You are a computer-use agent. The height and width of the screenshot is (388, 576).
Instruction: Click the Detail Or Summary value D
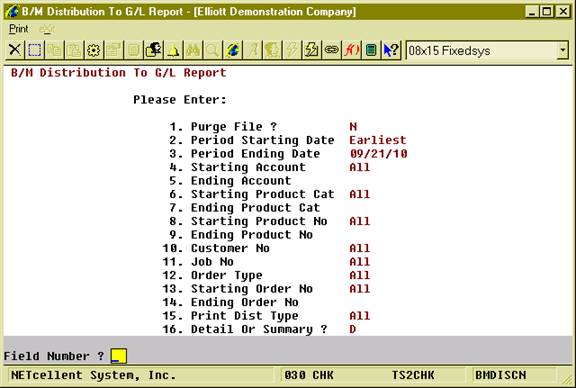point(353,329)
